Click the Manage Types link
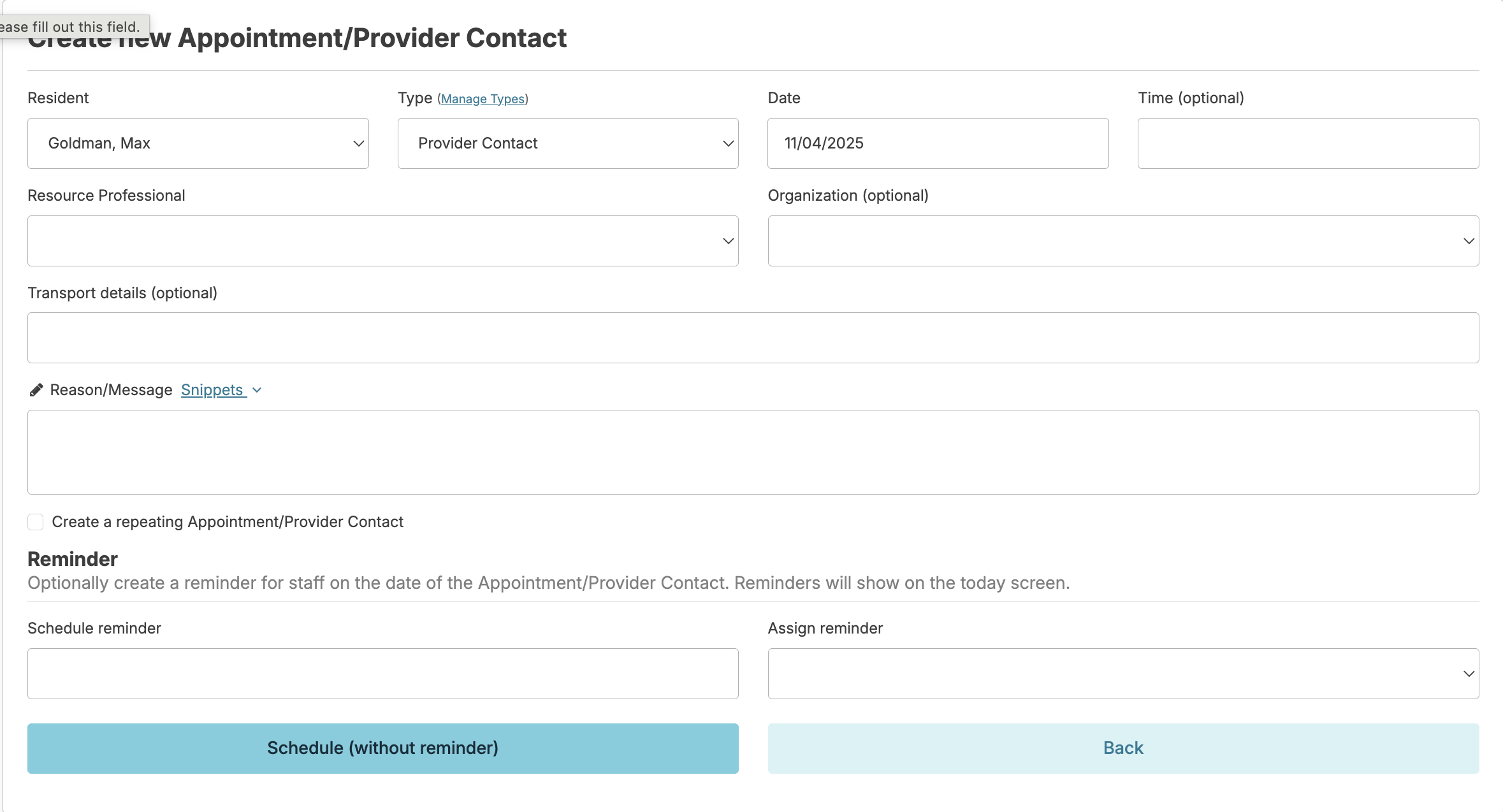The width and height of the screenshot is (1503, 812). (x=483, y=99)
